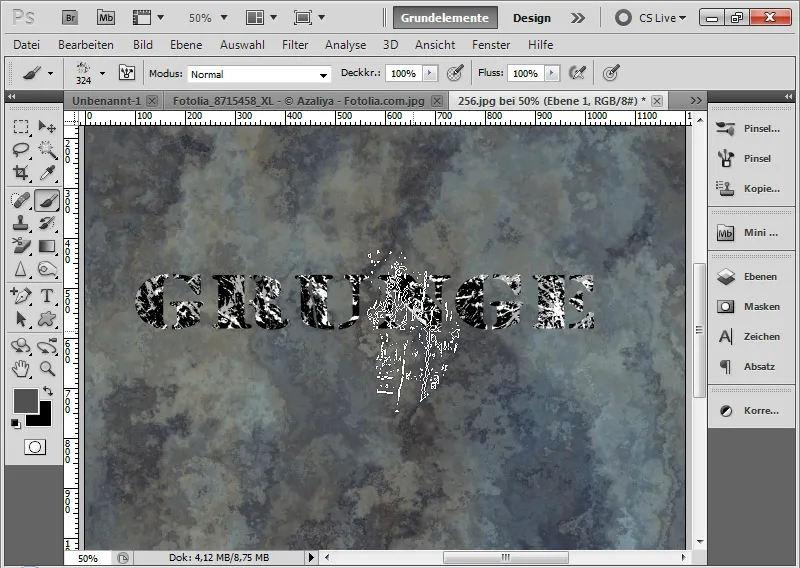Viewport: 800px width, 568px height.
Task: Switch to Fotolia_8715458_XL document tab
Action: pos(298,101)
